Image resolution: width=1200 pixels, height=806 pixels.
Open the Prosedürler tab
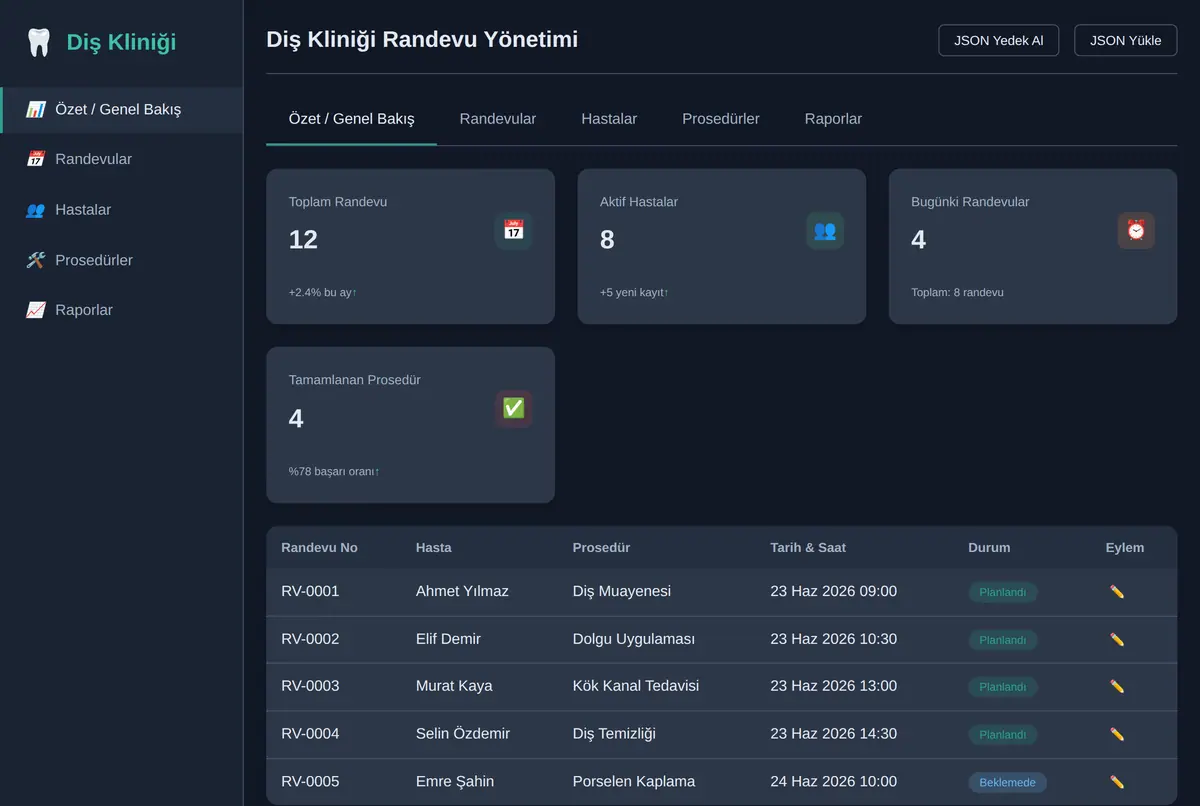[x=721, y=119]
